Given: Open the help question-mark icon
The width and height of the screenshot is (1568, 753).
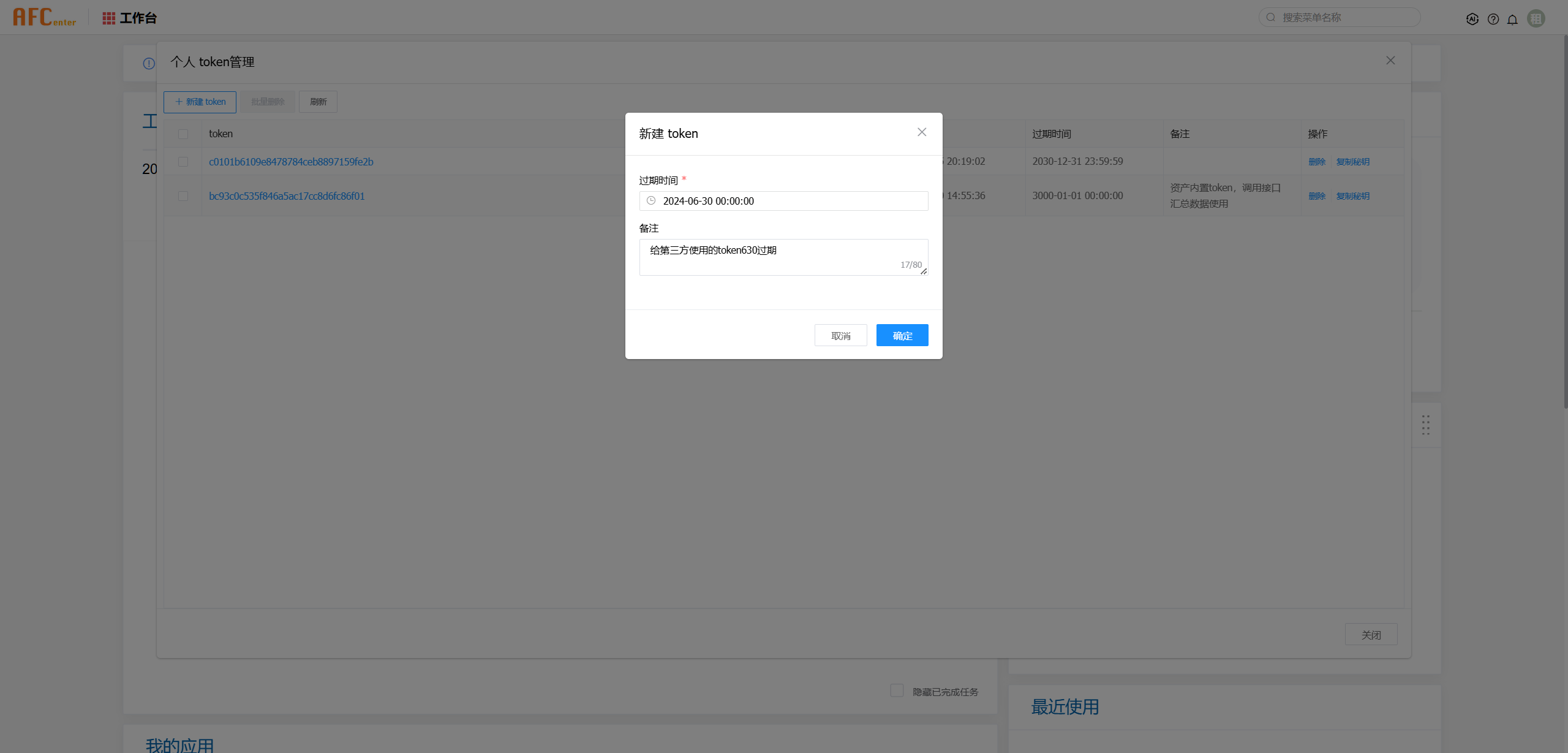Looking at the screenshot, I should [1493, 18].
